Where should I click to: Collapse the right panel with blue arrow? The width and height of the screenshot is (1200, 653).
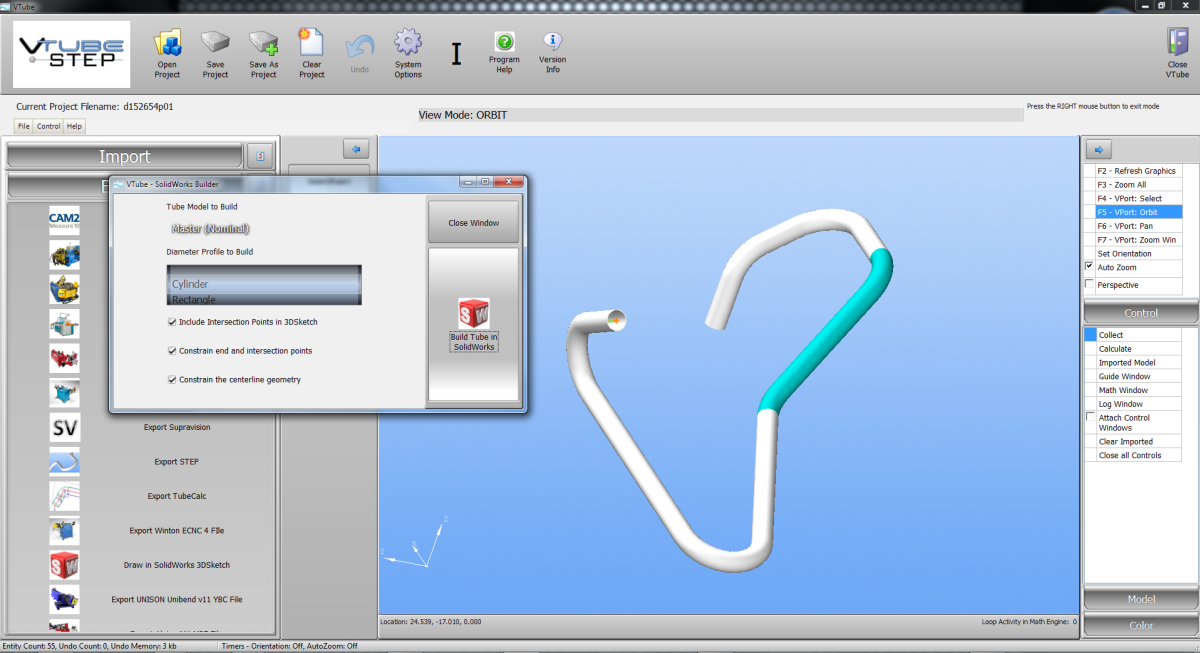point(1098,150)
